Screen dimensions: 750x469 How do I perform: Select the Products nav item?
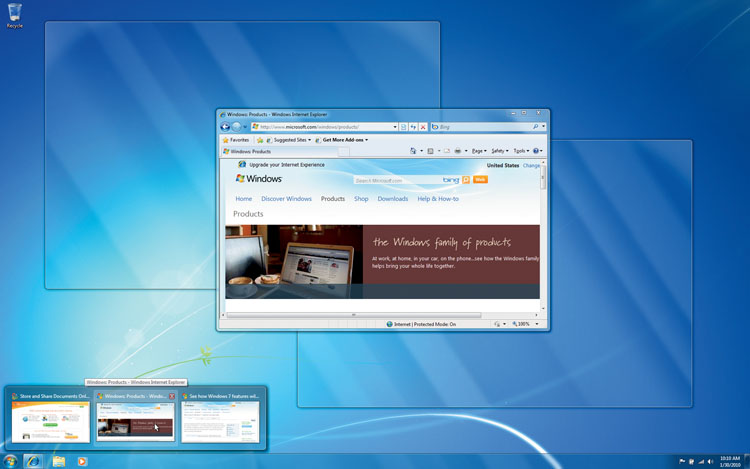pos(333,199)
